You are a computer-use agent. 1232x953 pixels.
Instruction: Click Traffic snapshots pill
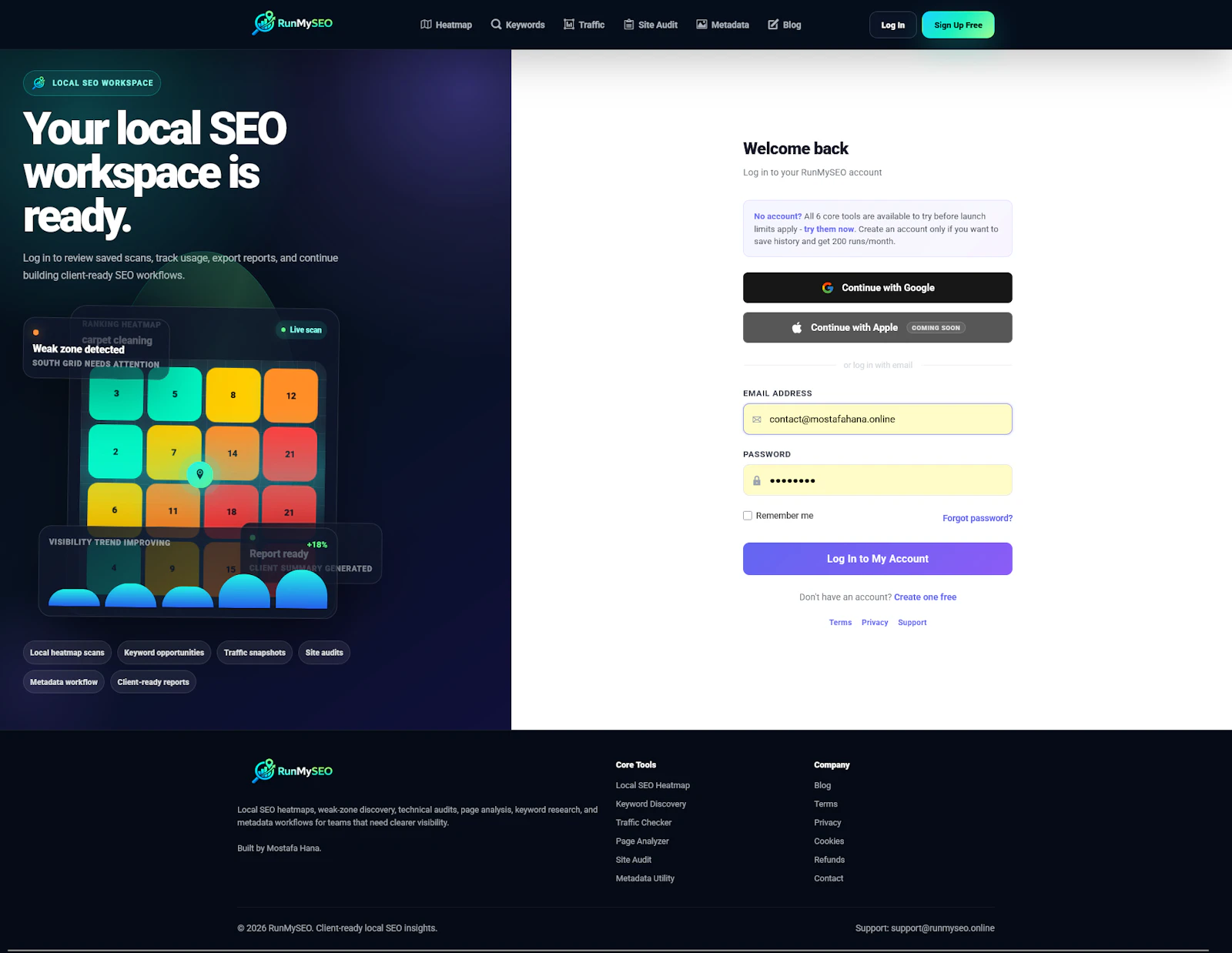[255, 653]
